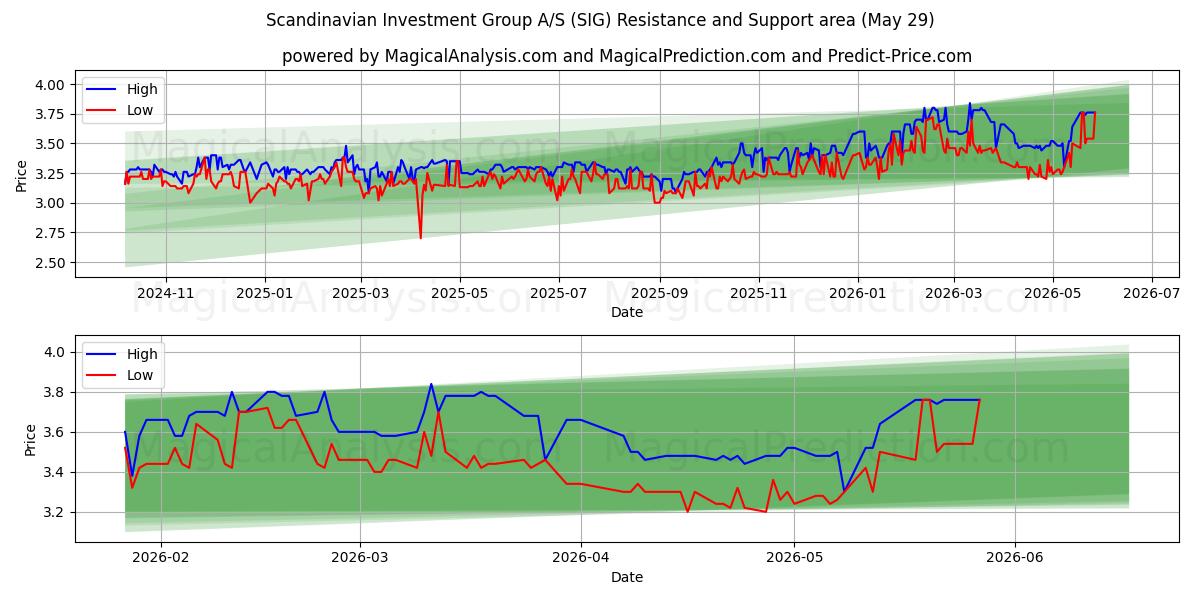Click the '2025-11' date tick on top chart
This screenshot has height=600, width=1200.
(758, 295)
